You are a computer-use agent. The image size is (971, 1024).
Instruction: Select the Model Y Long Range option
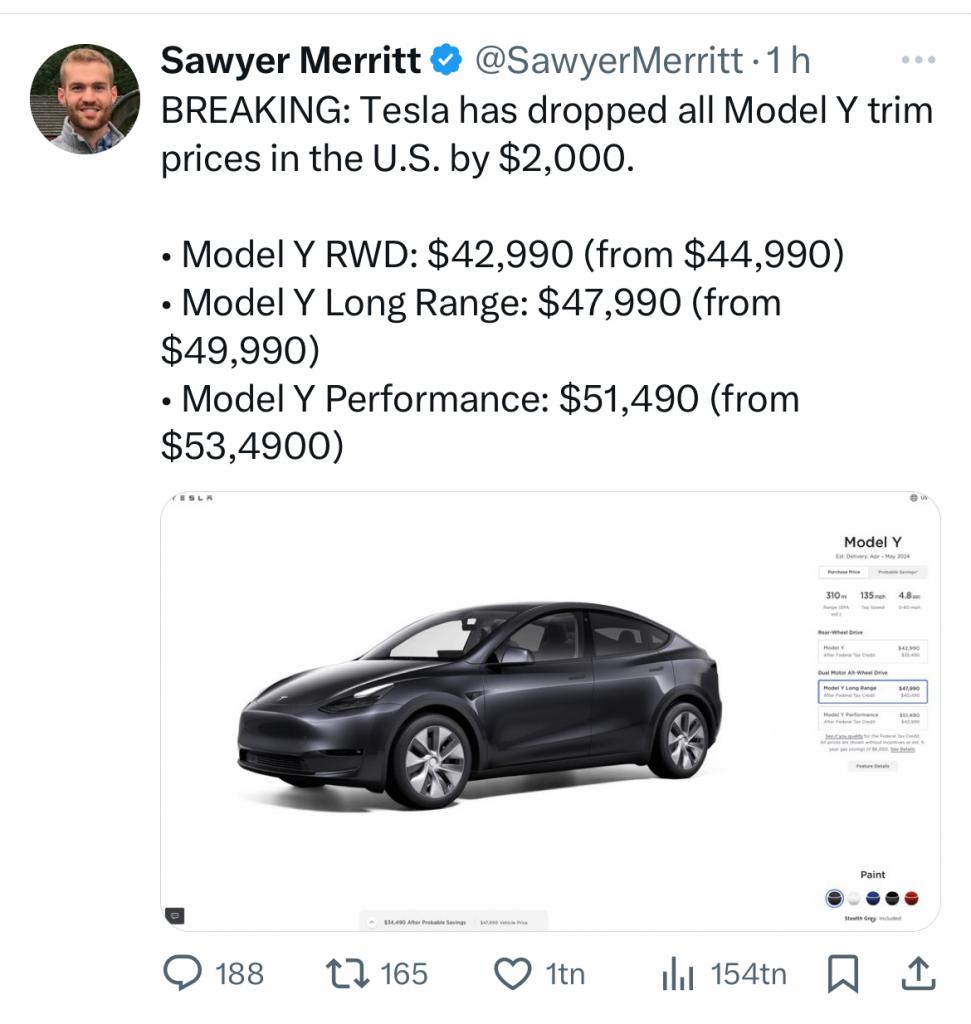pos(872,691)
